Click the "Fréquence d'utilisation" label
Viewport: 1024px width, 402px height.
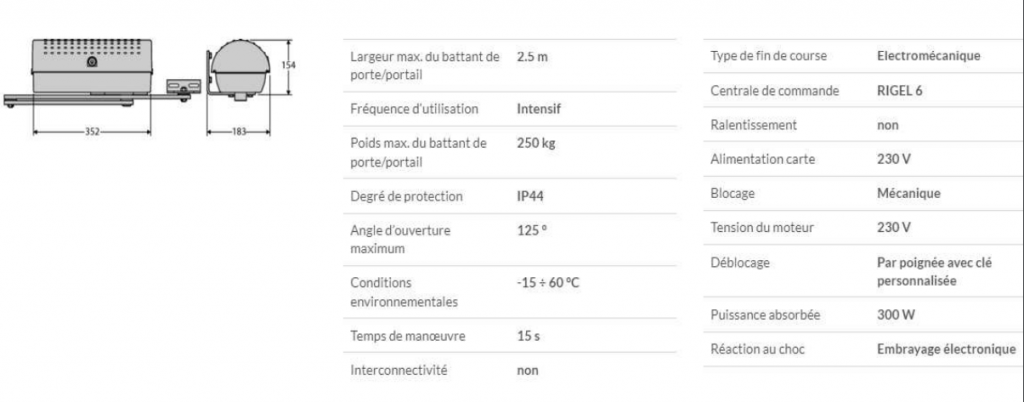[414, 109]
